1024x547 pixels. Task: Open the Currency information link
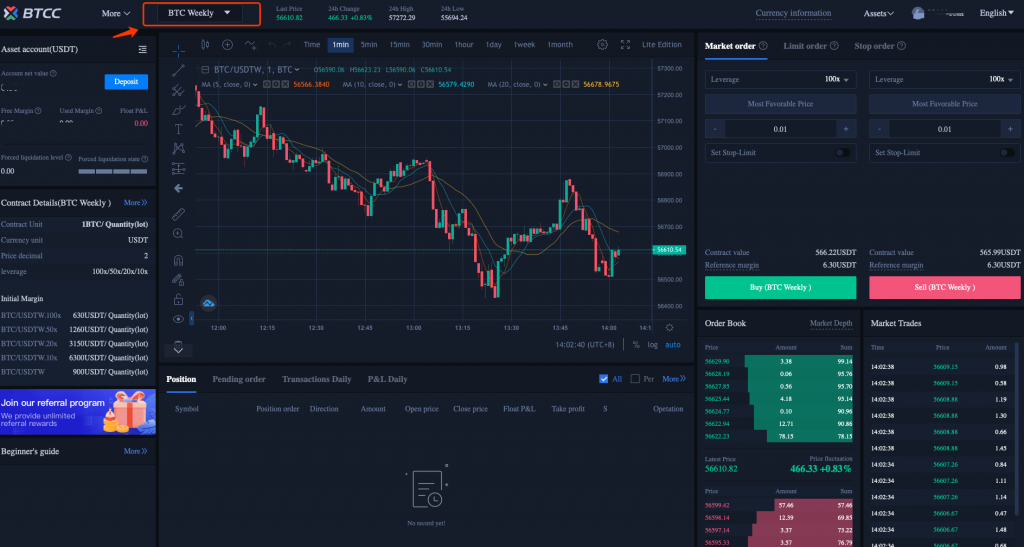(x=793, y=13)
